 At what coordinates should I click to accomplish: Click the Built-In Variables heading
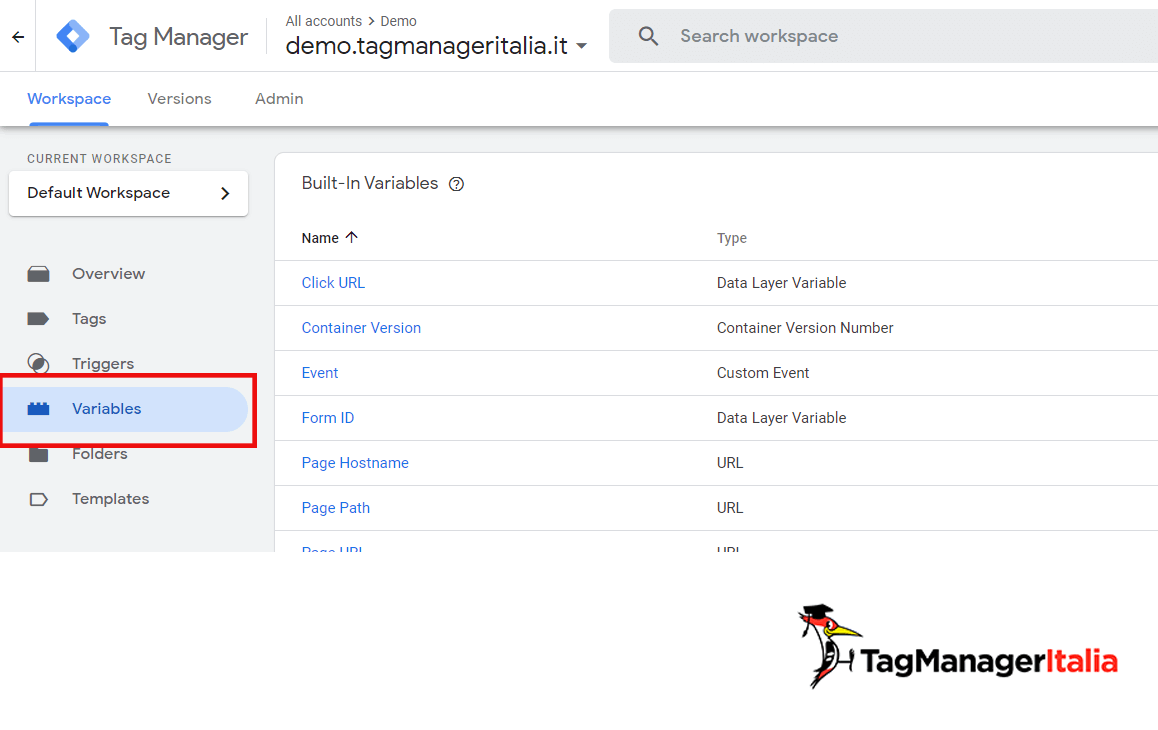point(370,183)
